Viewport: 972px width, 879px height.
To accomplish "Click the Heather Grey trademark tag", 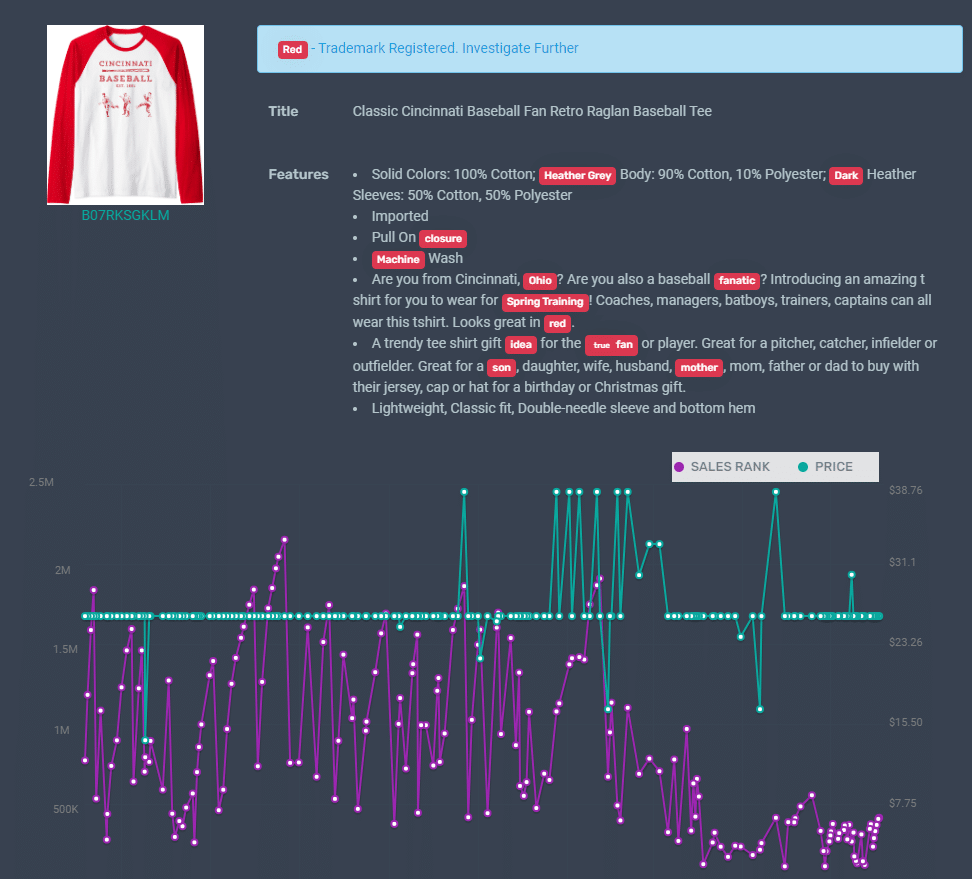I will click(x=577, y=175).
